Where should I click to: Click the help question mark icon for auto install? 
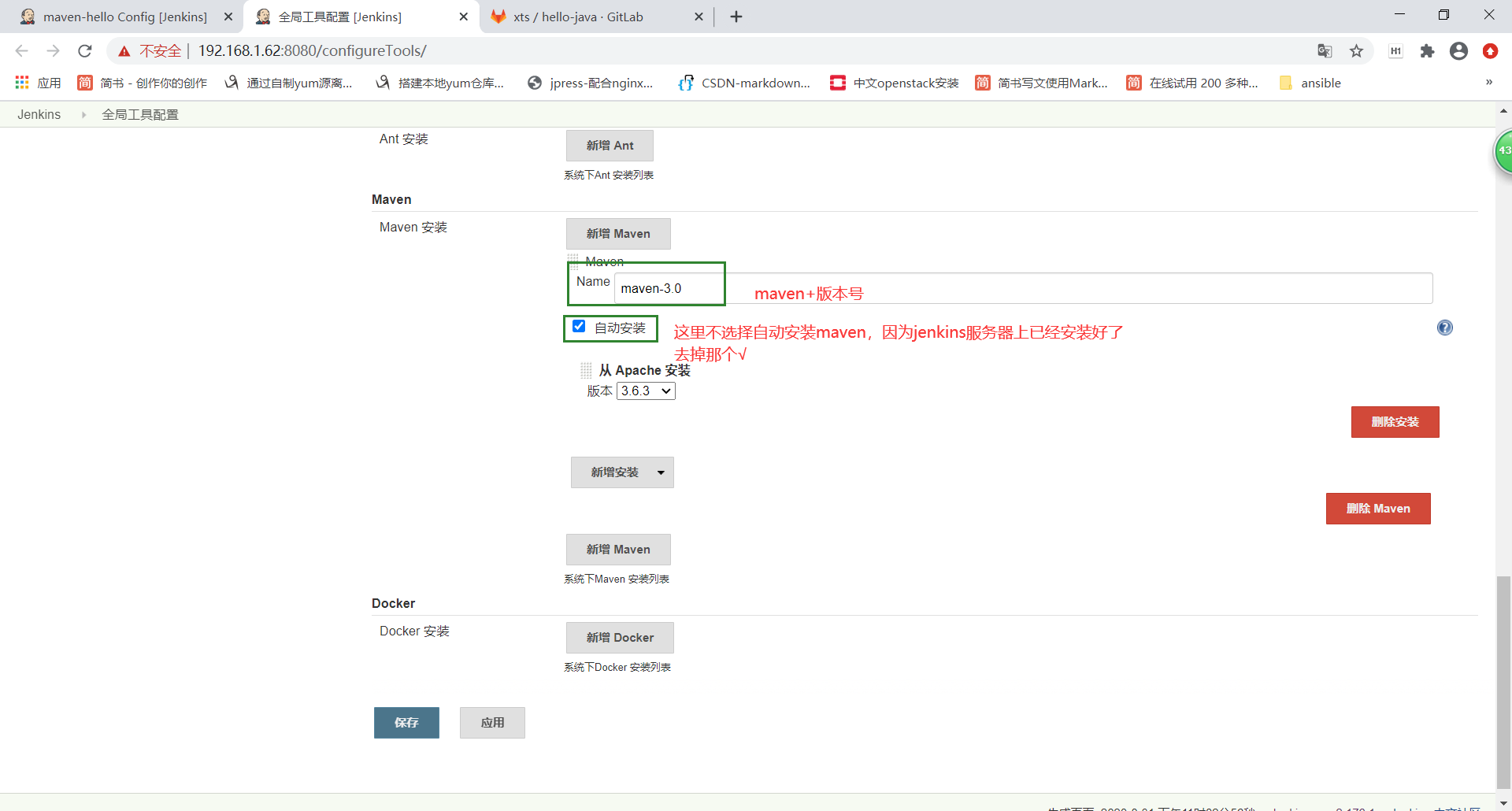coord(1445,328)
